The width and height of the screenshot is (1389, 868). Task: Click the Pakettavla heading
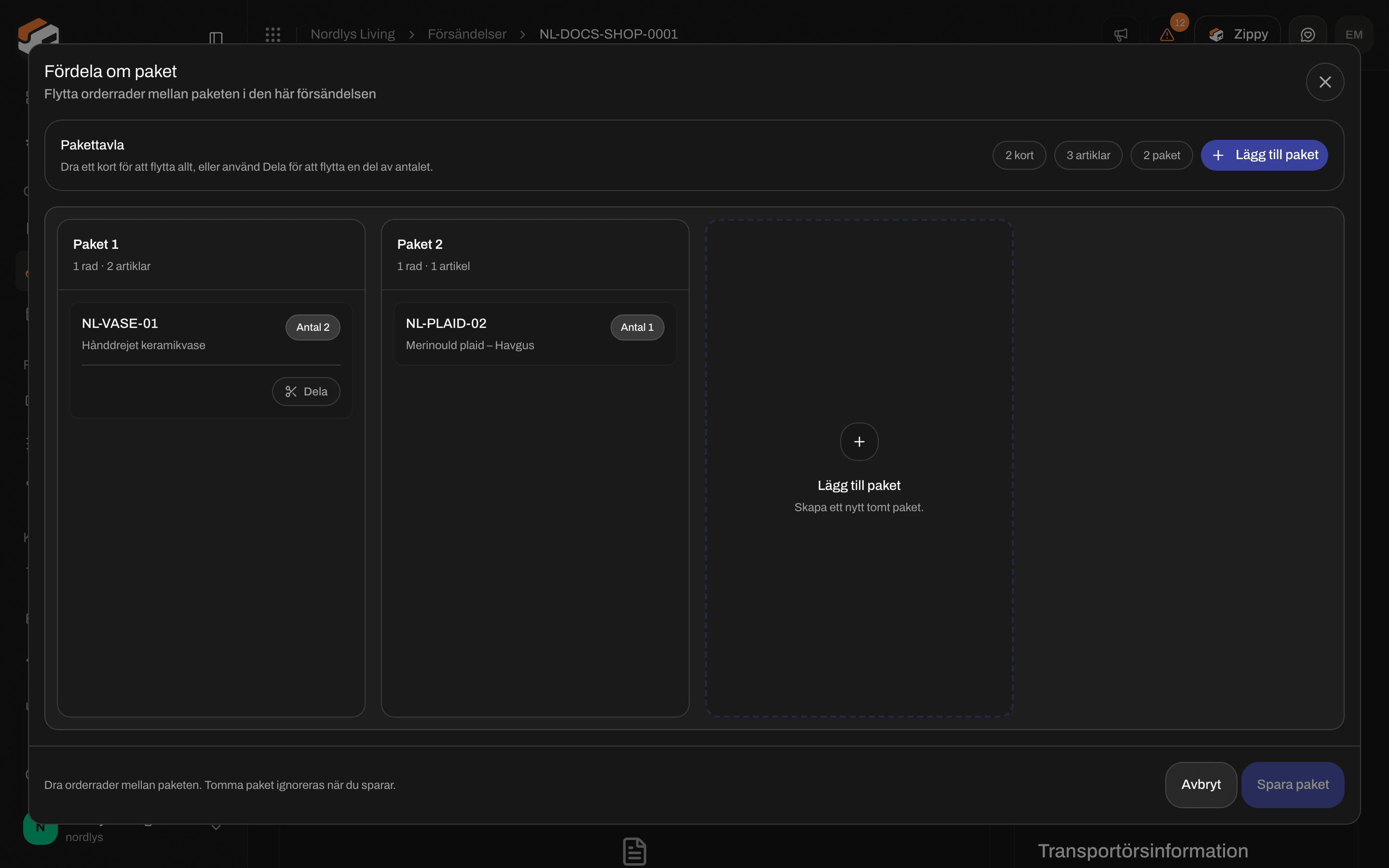click(93, 145)
